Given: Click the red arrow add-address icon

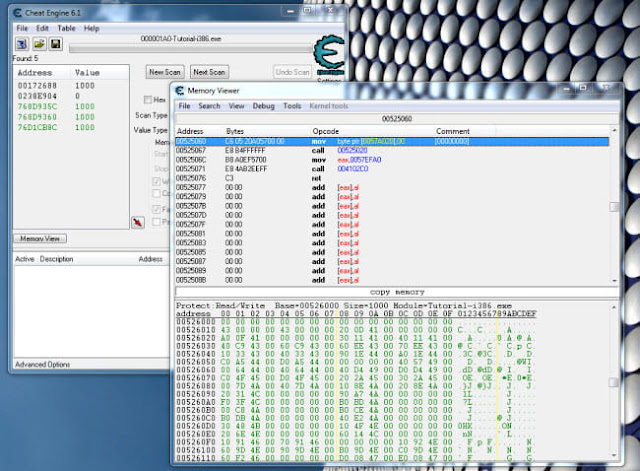Looking at the screenshot, I should pyautogui.click(x=138, y=222).
